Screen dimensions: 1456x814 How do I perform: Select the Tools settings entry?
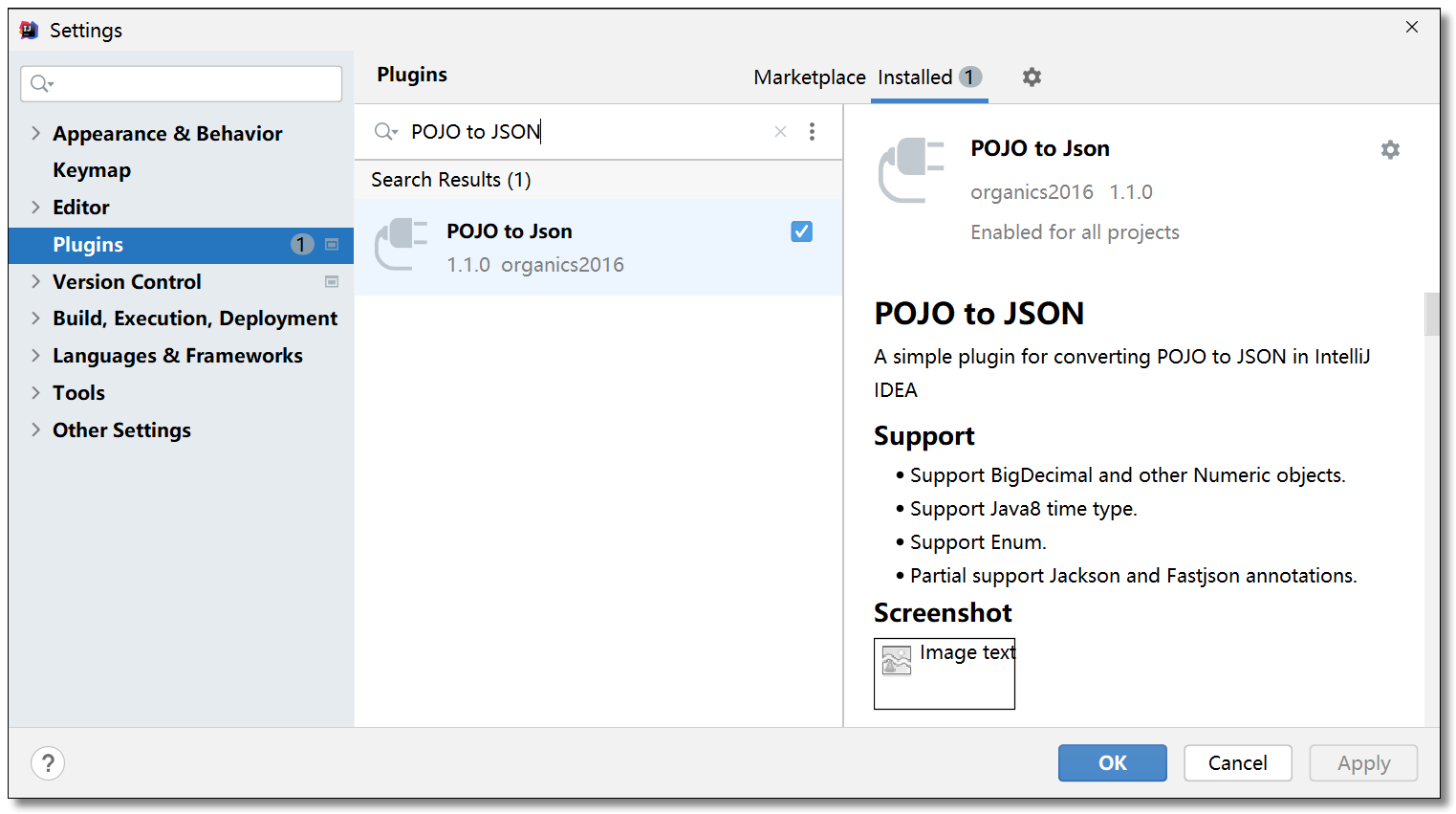[x=78, y=393]
